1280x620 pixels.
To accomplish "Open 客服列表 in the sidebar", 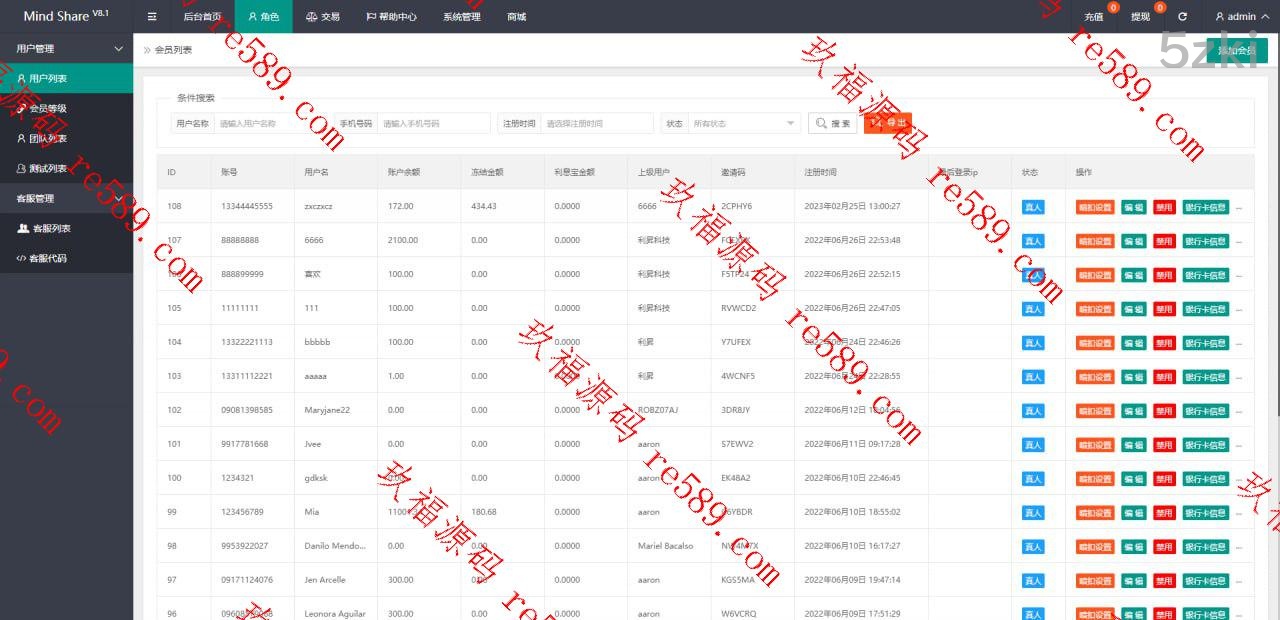I will pos(50,228).
